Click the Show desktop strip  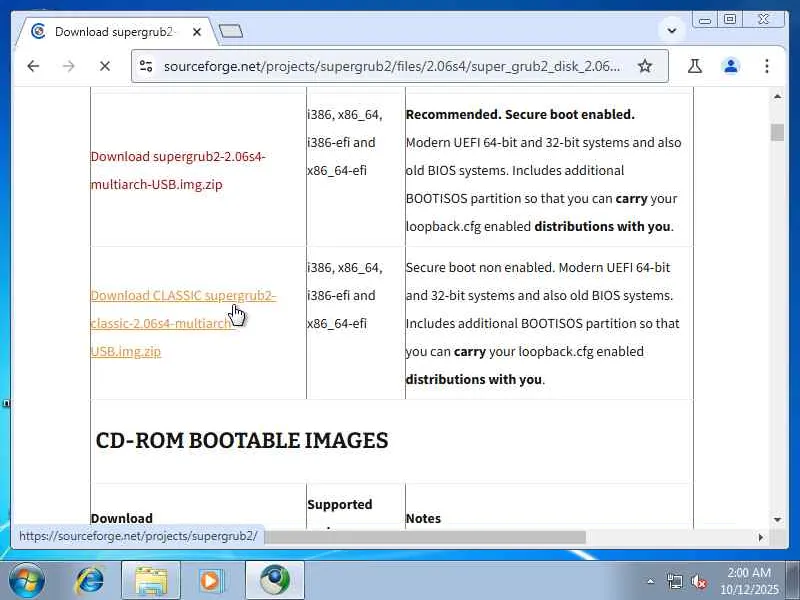point(792,581)
